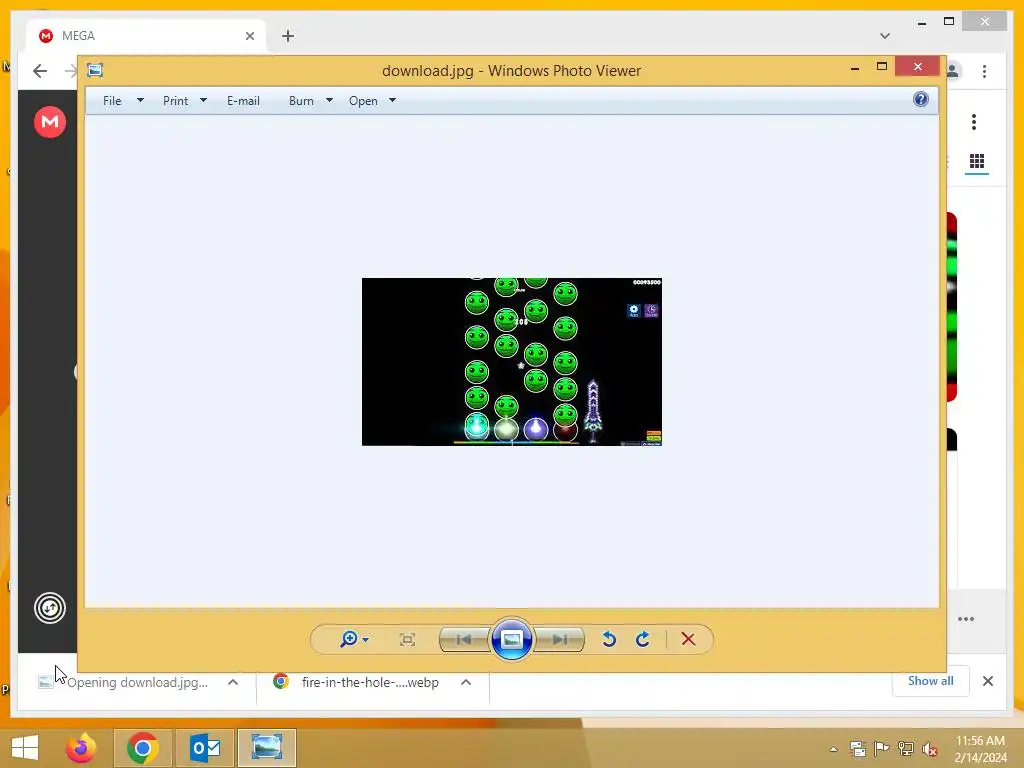The image size is (1024, 768).
Task: Click the displayed download.jpg game image
Action: (x=511, y=362)
